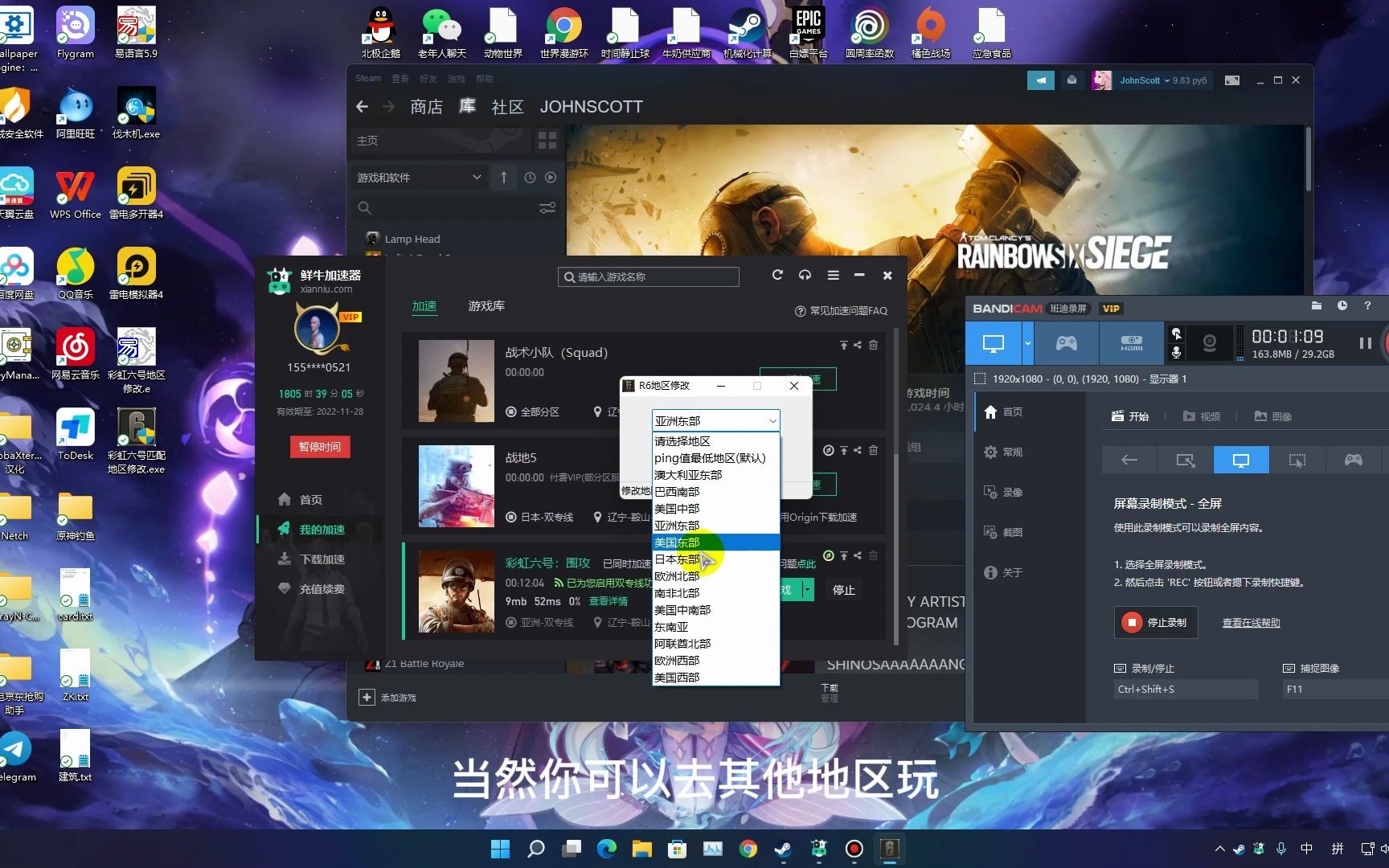Screen dimensions: 1389x868
Task: Select around-mouse recording mode in Bandicam
Action: 1297,461
